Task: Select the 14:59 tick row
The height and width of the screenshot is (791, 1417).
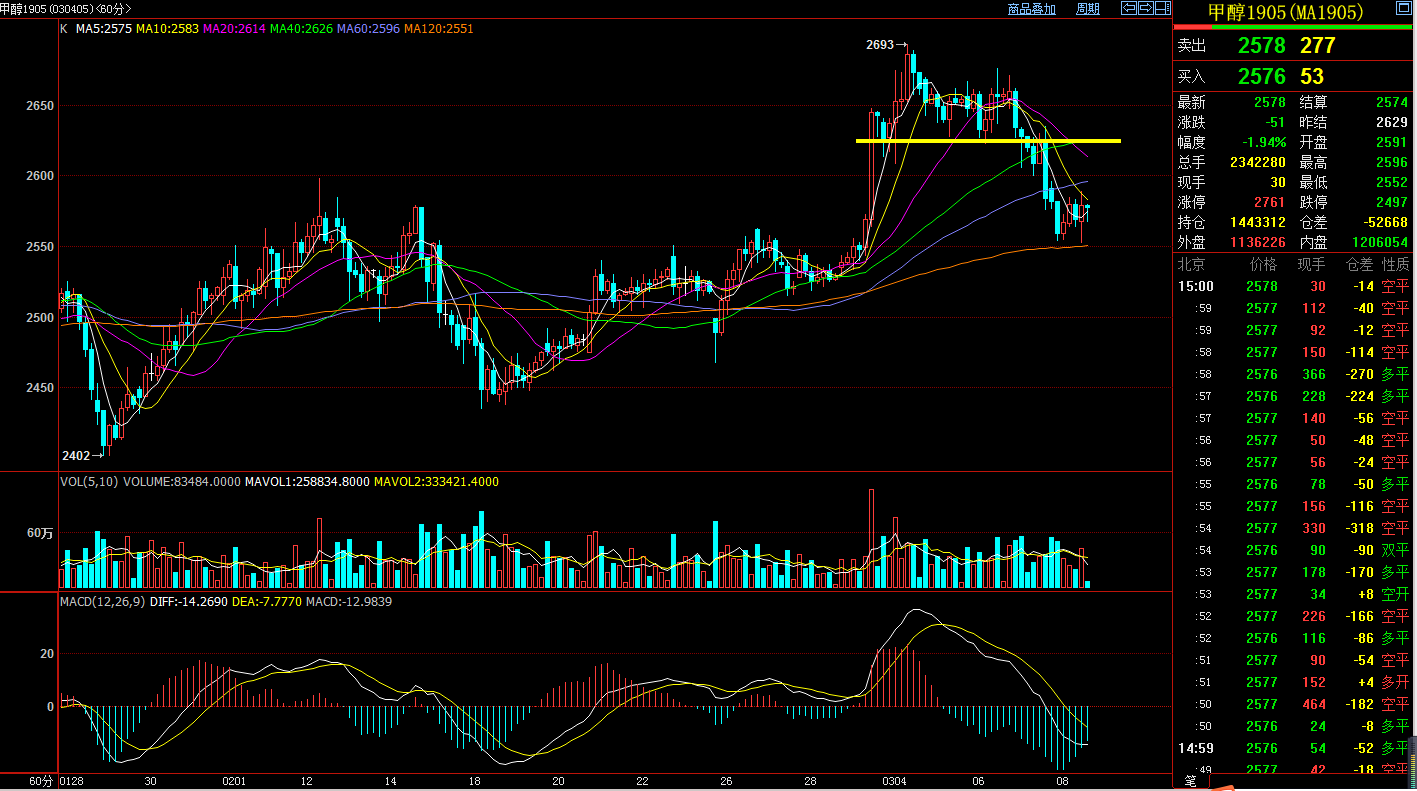Action: 1294,748
